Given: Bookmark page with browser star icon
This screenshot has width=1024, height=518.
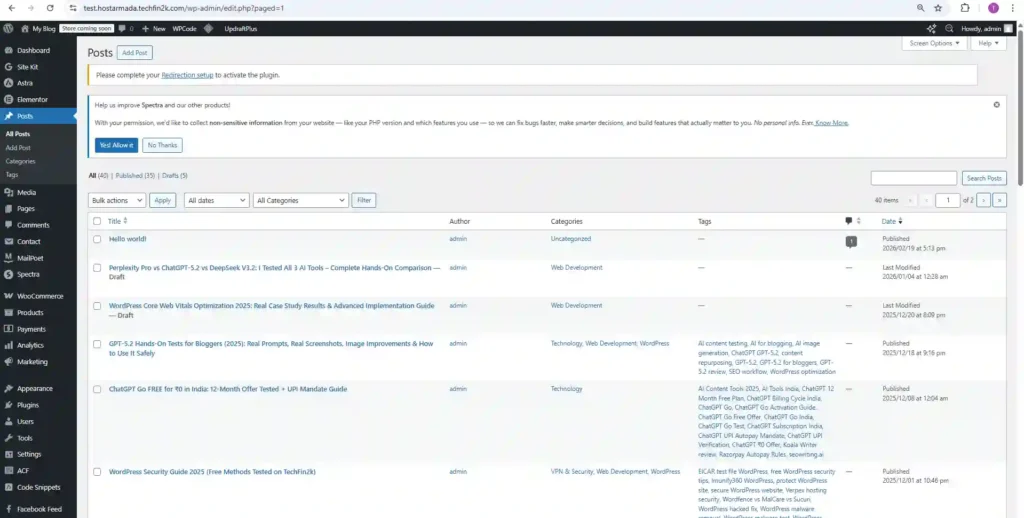Looking at the screenshot, I should click(938, 8).
